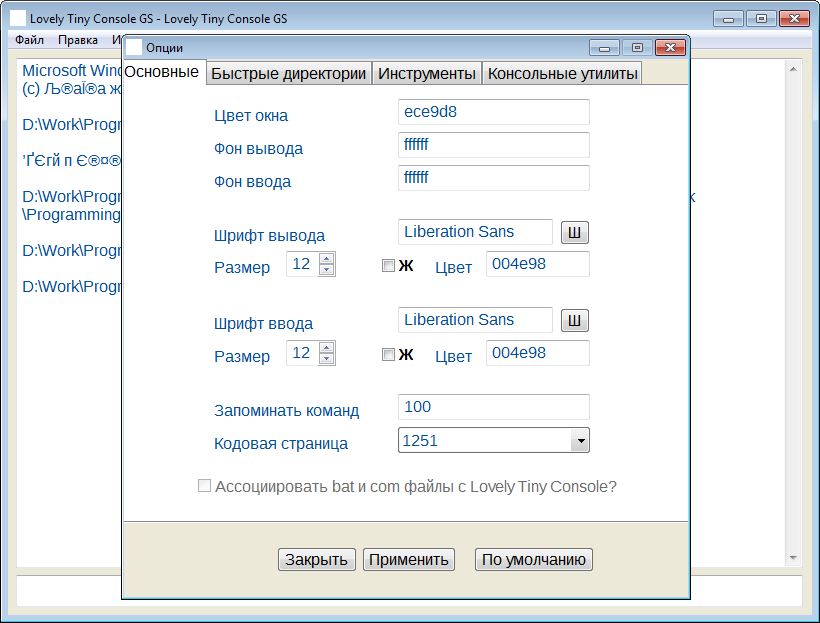Click the Шрифт вывода font name field

(x=475, y=232)
